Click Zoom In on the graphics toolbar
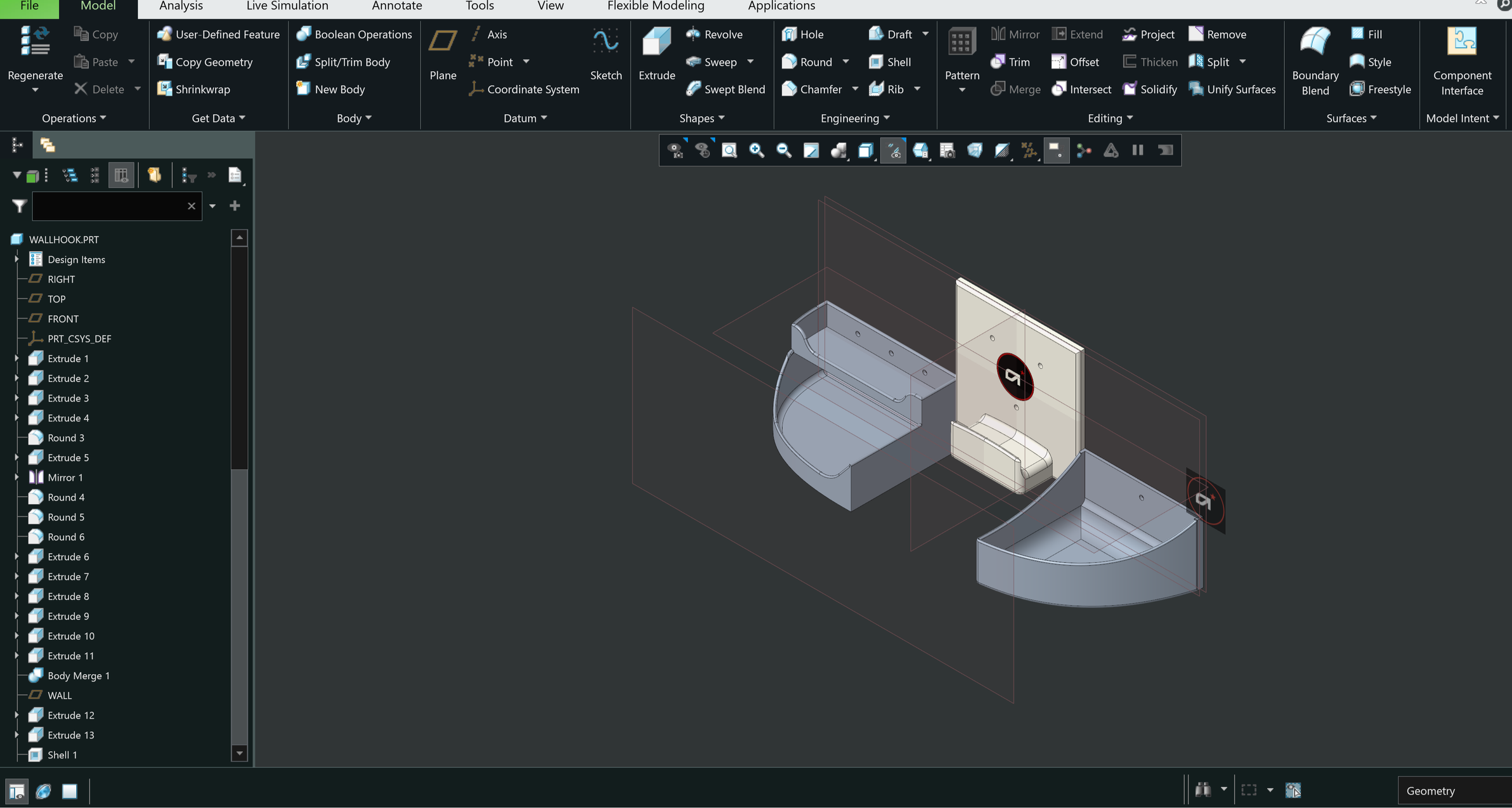 click(756, 150)
